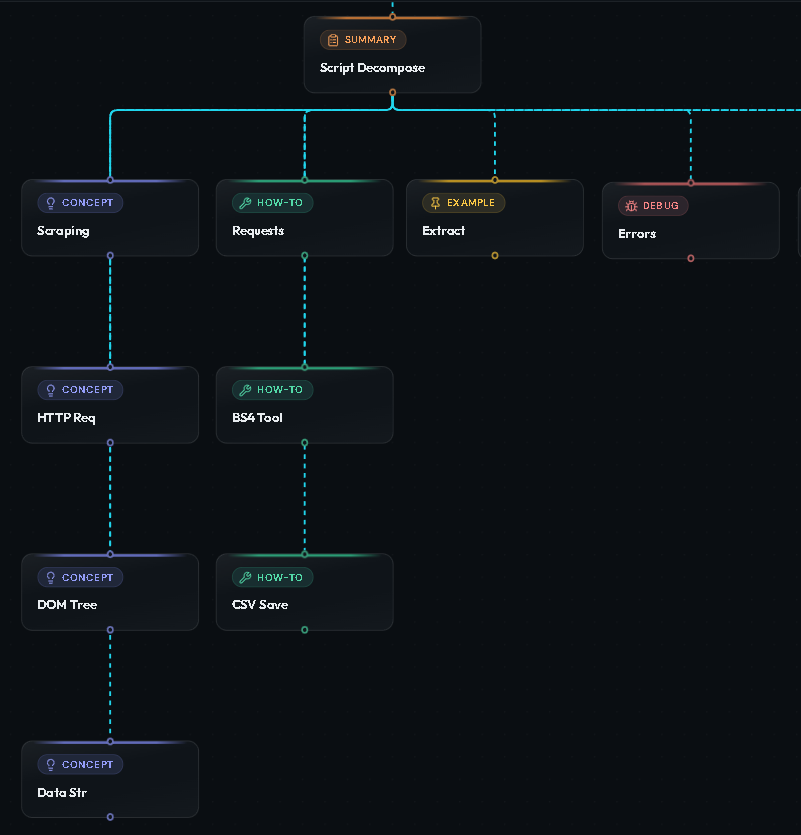Click the Scraping node title

63,231
